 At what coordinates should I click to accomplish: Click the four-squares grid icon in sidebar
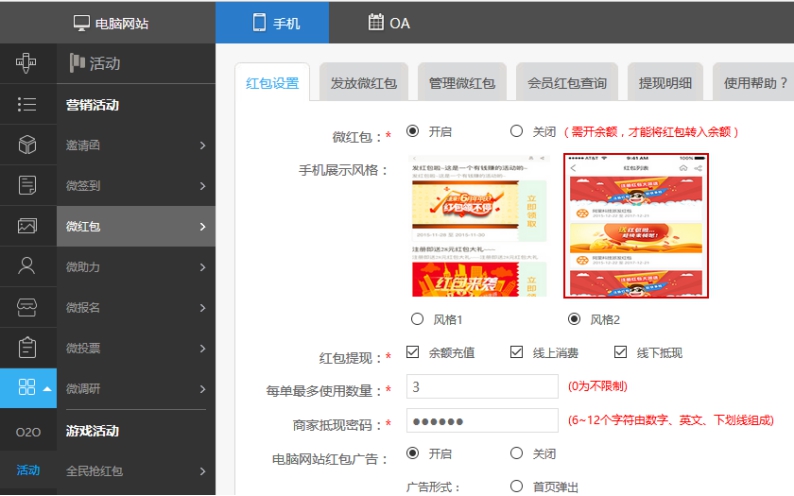tap(27, 388)
